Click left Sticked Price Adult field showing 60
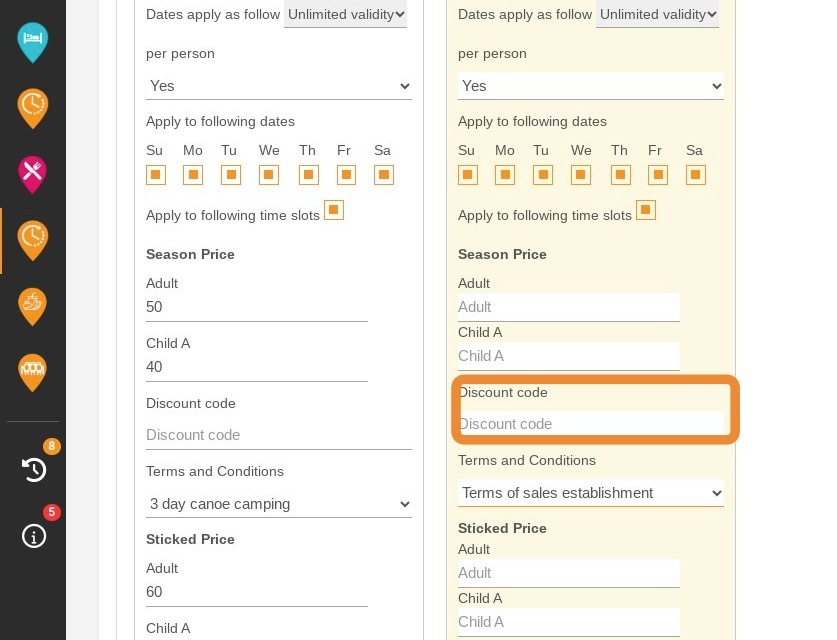 [x=257, y=592]
